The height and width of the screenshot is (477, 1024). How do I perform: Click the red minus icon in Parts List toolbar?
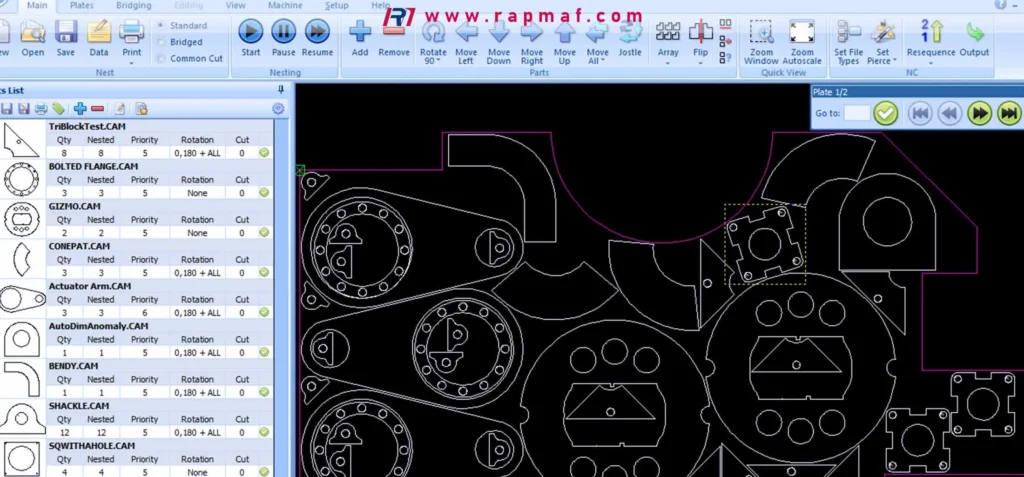98,108
